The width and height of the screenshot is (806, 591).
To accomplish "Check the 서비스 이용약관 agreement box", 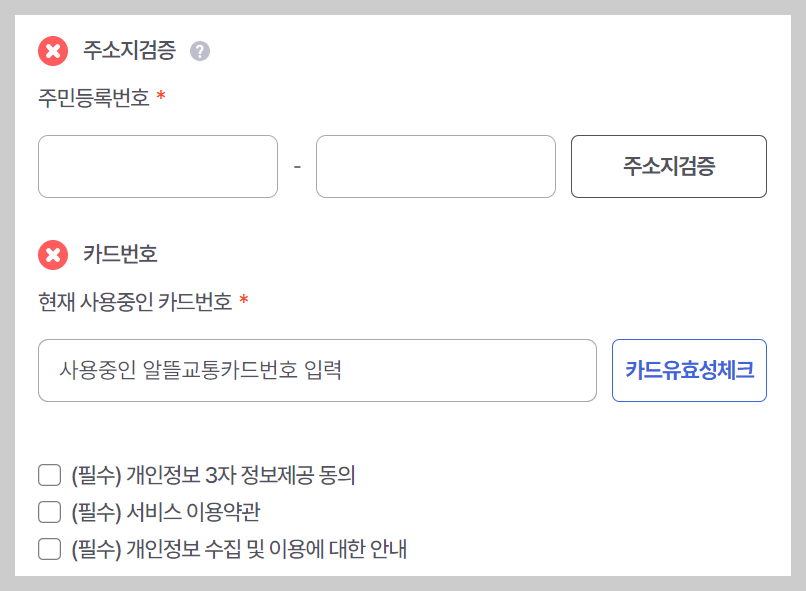I will click(49, 512).
